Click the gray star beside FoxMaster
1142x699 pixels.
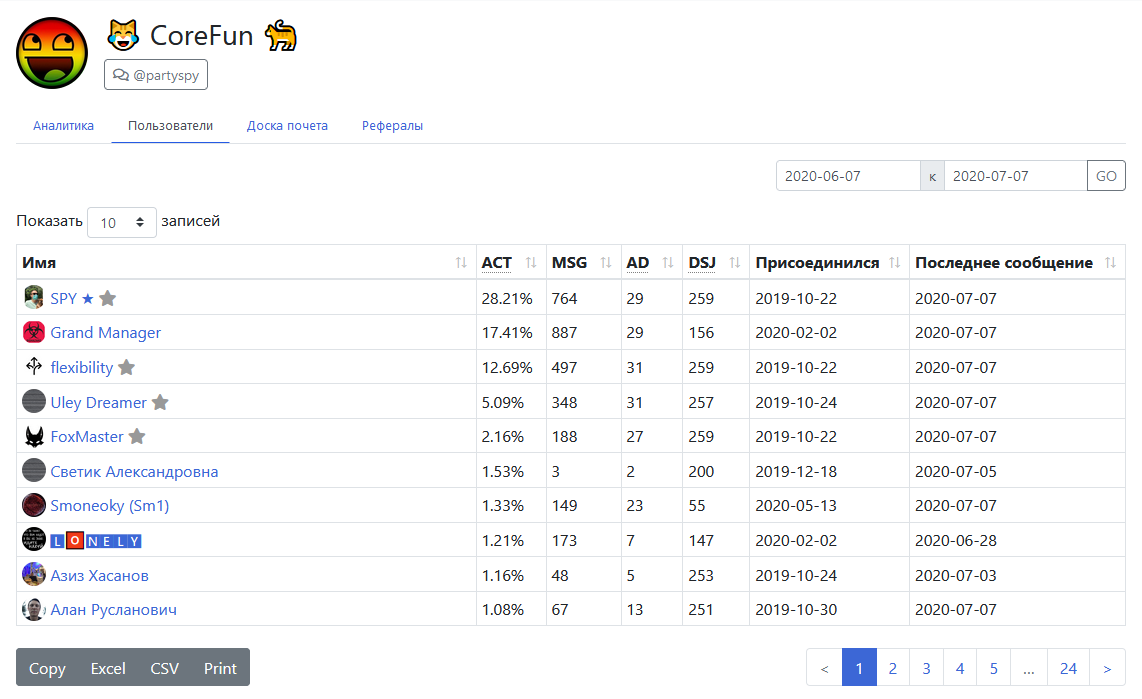137,436
